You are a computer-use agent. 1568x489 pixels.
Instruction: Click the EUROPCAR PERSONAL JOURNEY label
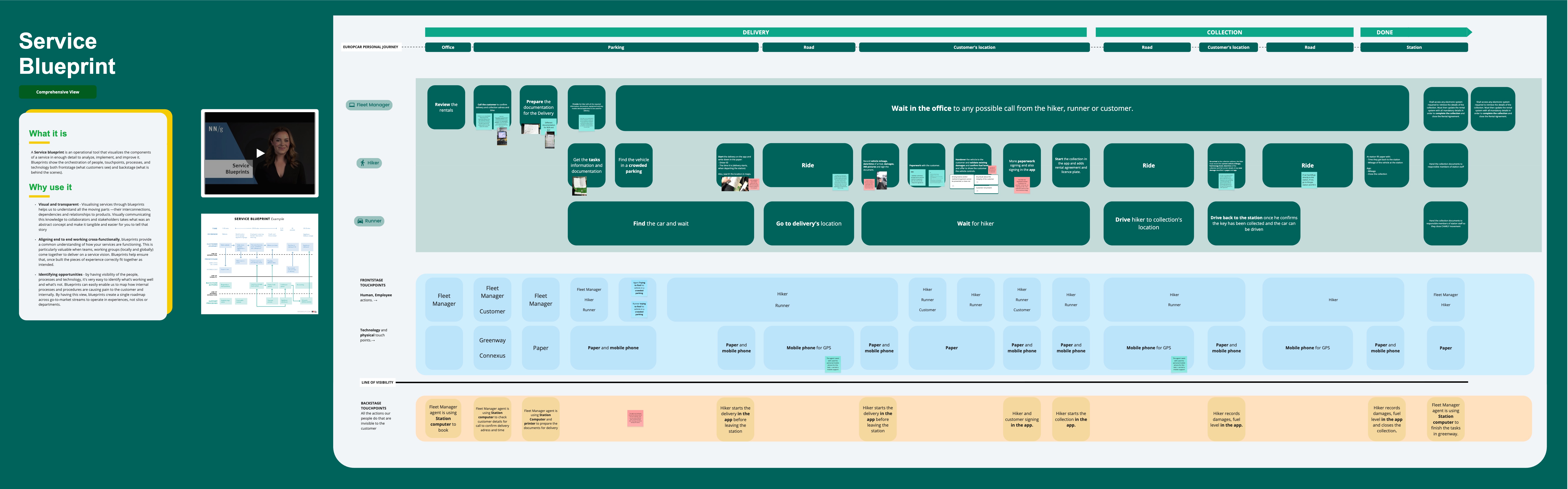[370, 47]
